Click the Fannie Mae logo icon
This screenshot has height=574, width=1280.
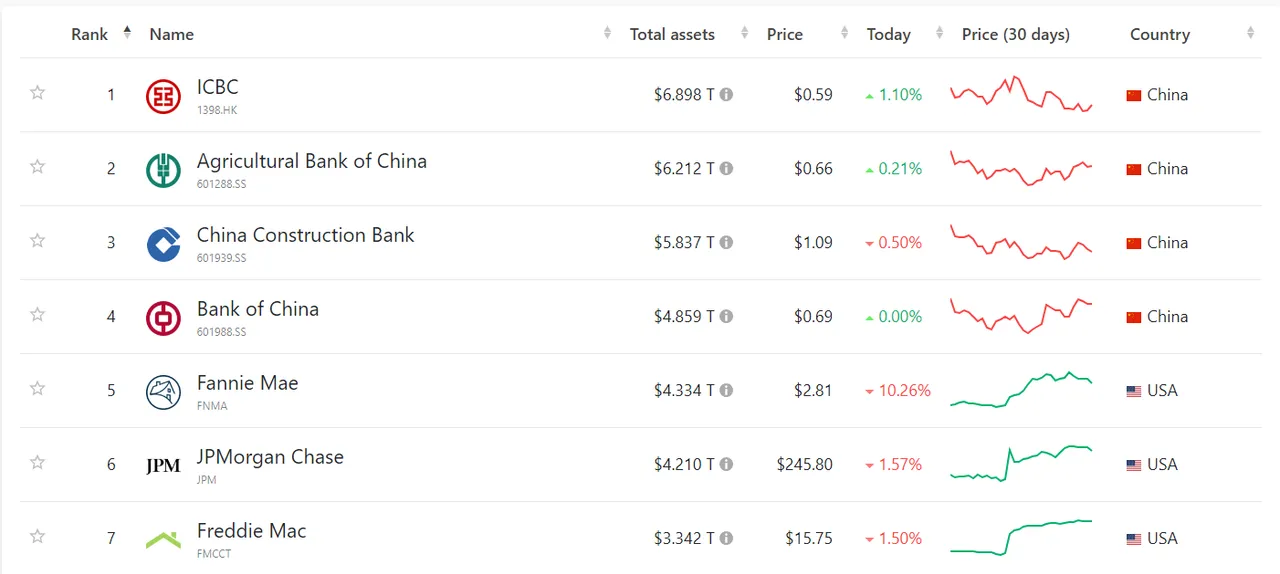[163, 392]
